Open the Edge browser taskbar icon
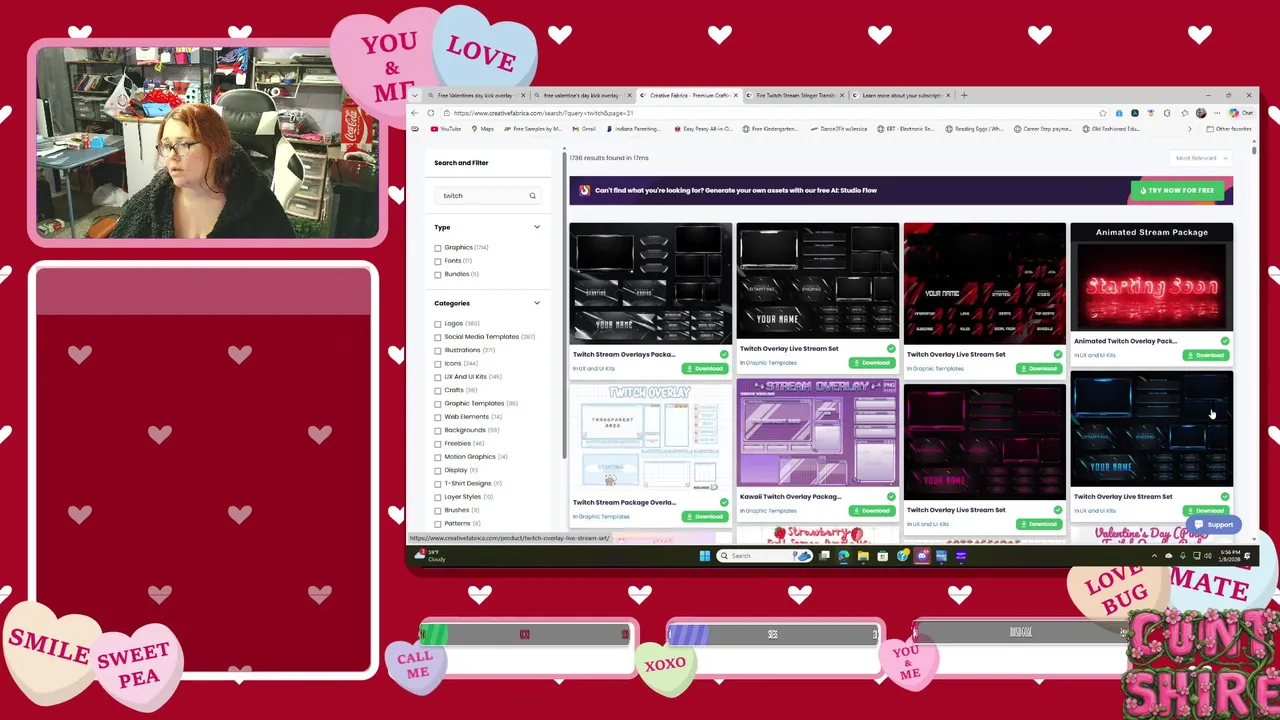 pyautogui.click(x=844, y=556)
